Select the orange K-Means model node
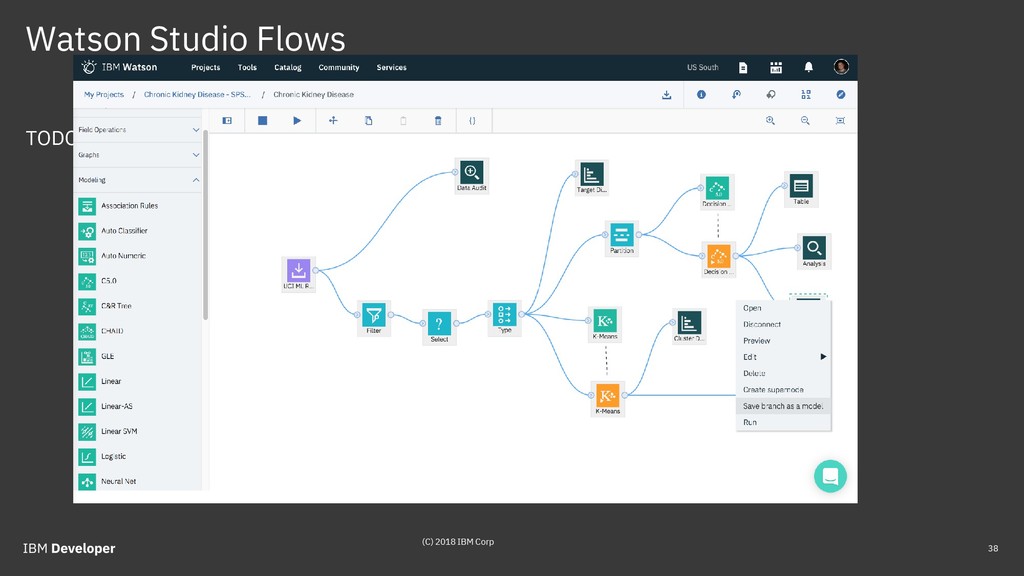Screen dimensions: 1024x576 point(607,398)
